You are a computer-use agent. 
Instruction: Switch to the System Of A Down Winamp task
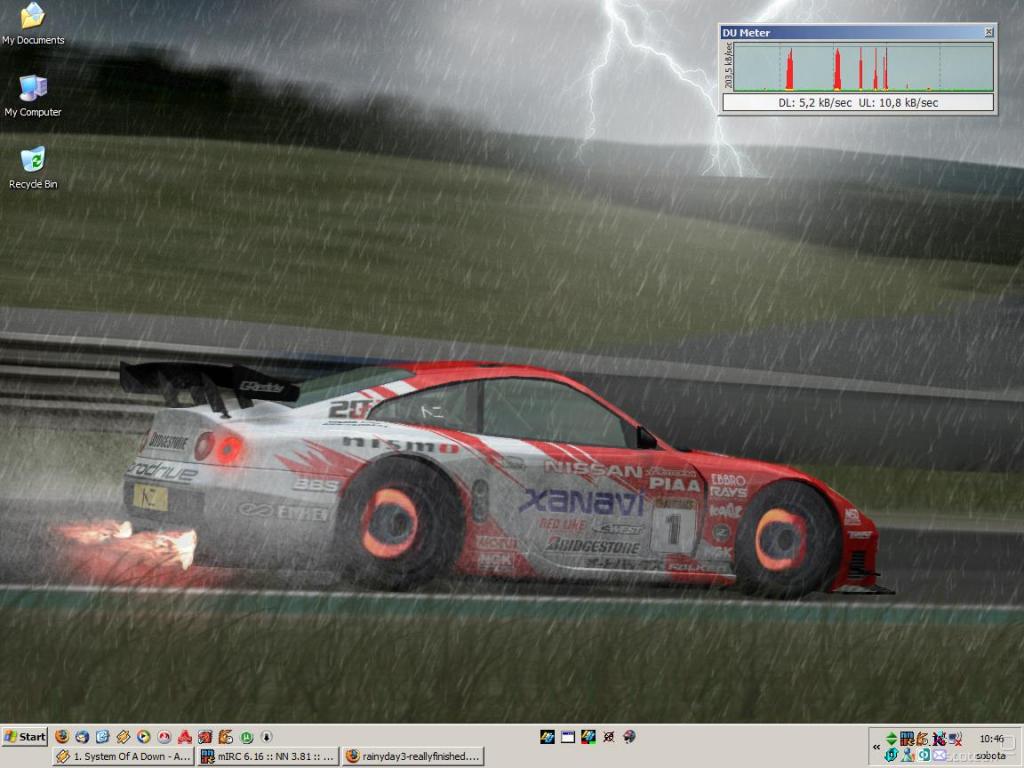pos(123,756)
